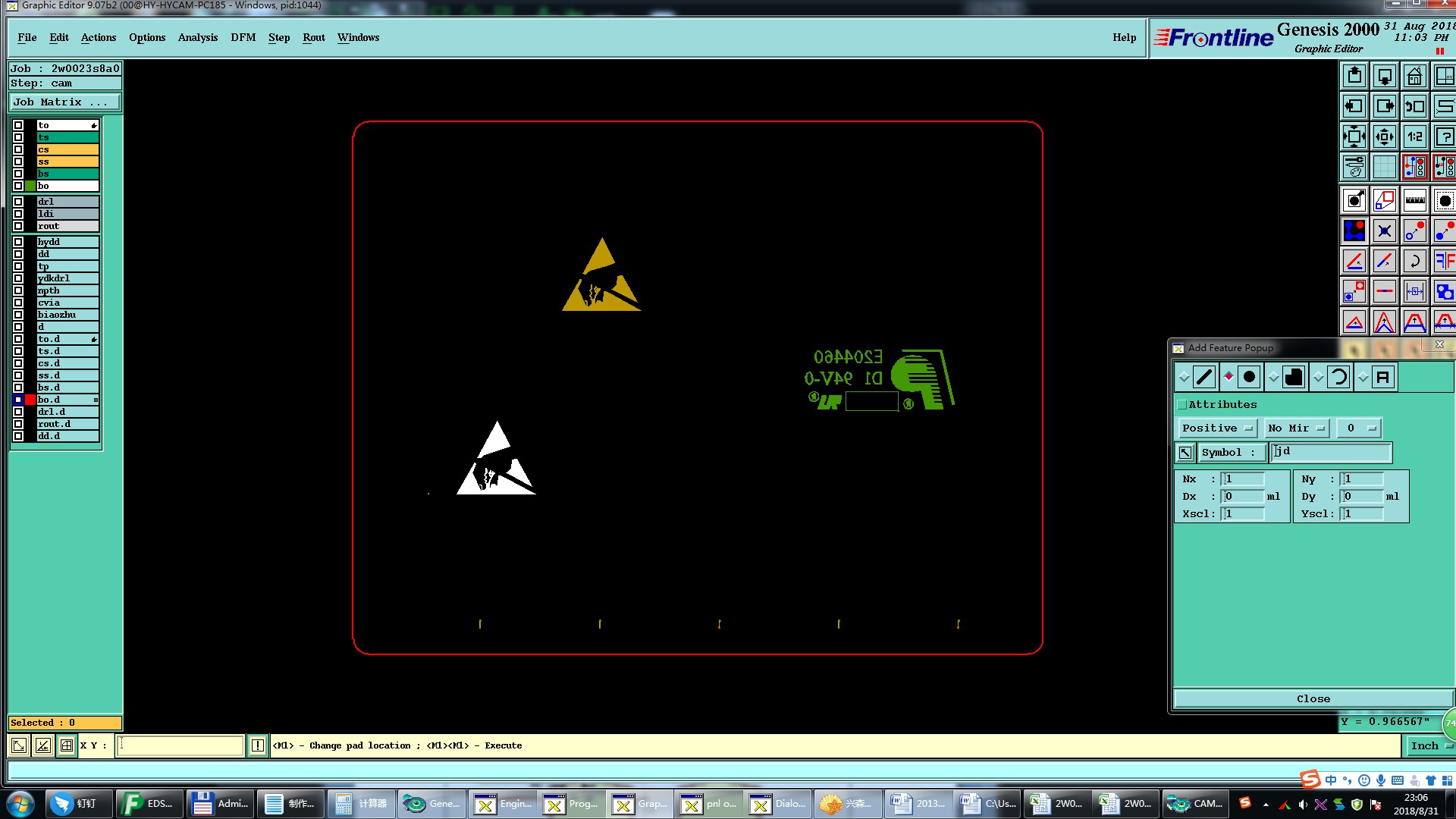The width and height of the screenshot is (1456, 819).
Task: Click the dimension width tool icon
Action: coord(1415,291)
